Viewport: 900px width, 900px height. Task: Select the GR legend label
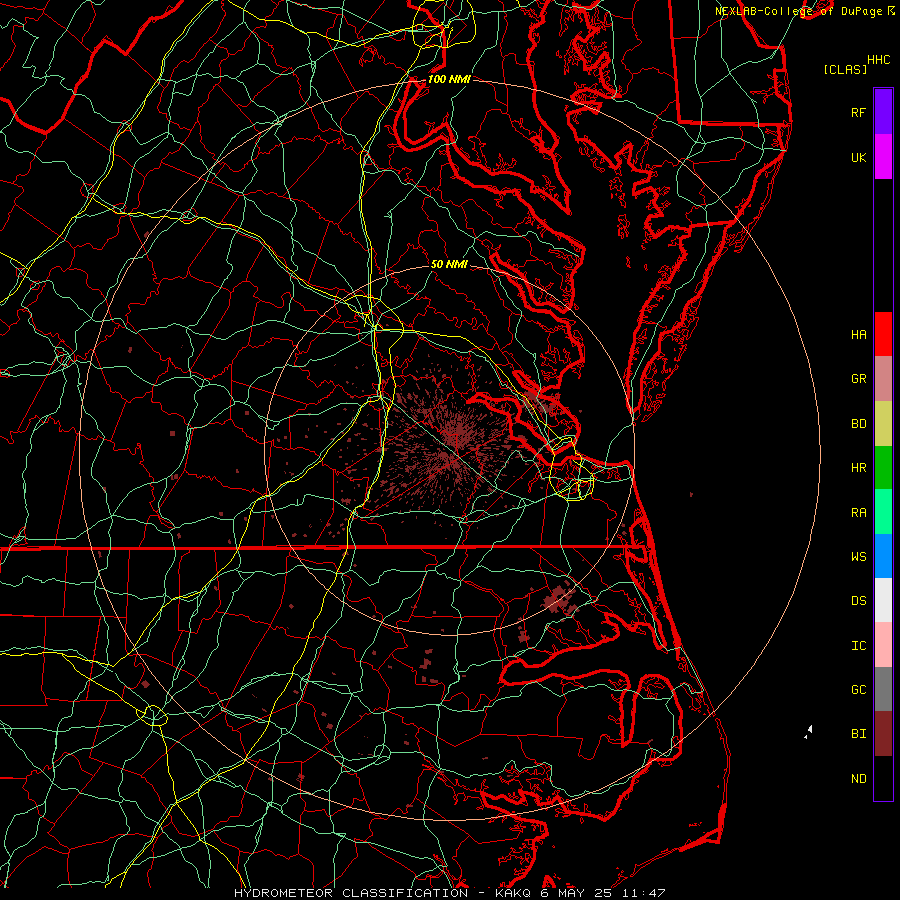tap(858, 379)
